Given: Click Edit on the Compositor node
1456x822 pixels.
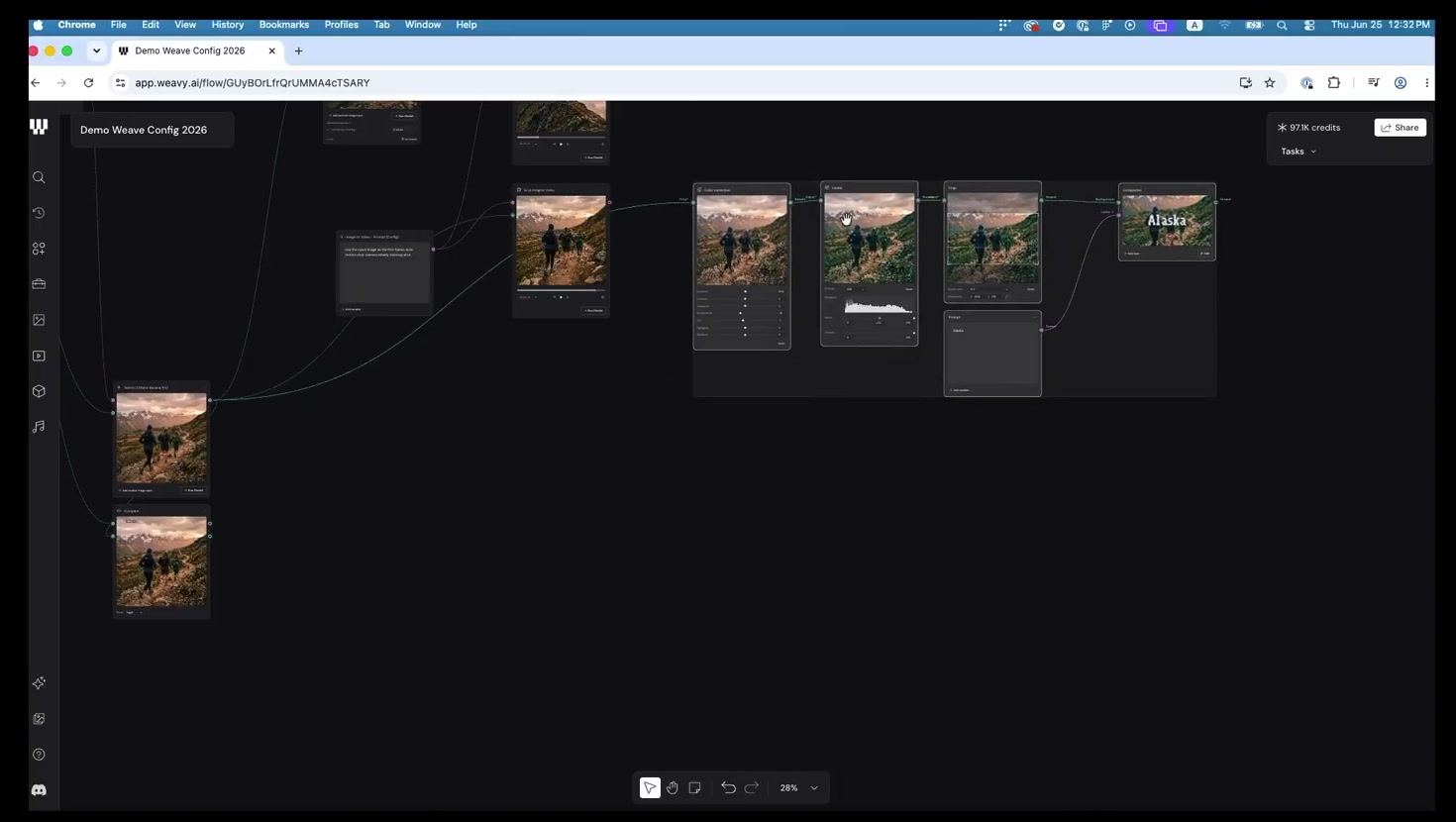Looking at the screenshot, I should click(1204, 254).
